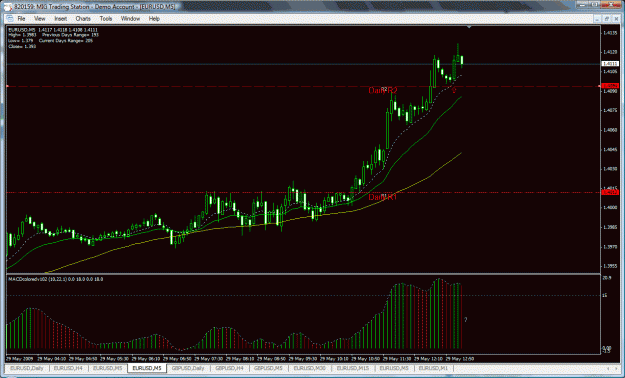625x378 pixels.
Task: Click the Current Days Range text
Action: pos(66,41)
